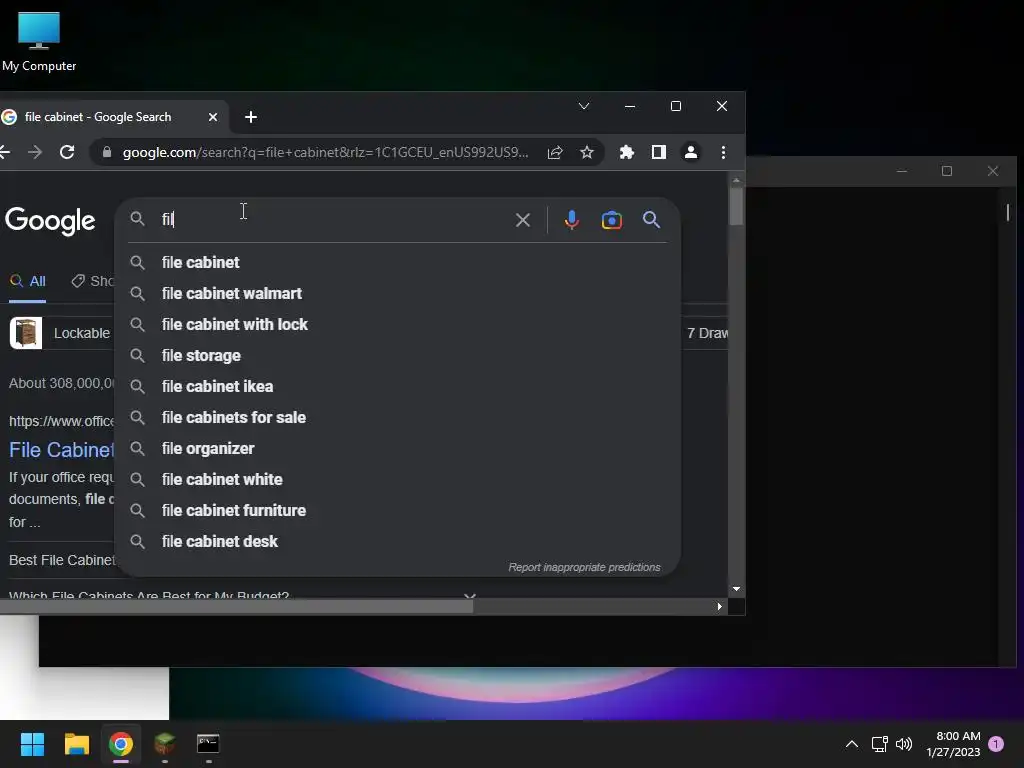Select suggestion 'file cabinet white'
This screenshot has width=1024, height=768.
click(x=398, y=479)
